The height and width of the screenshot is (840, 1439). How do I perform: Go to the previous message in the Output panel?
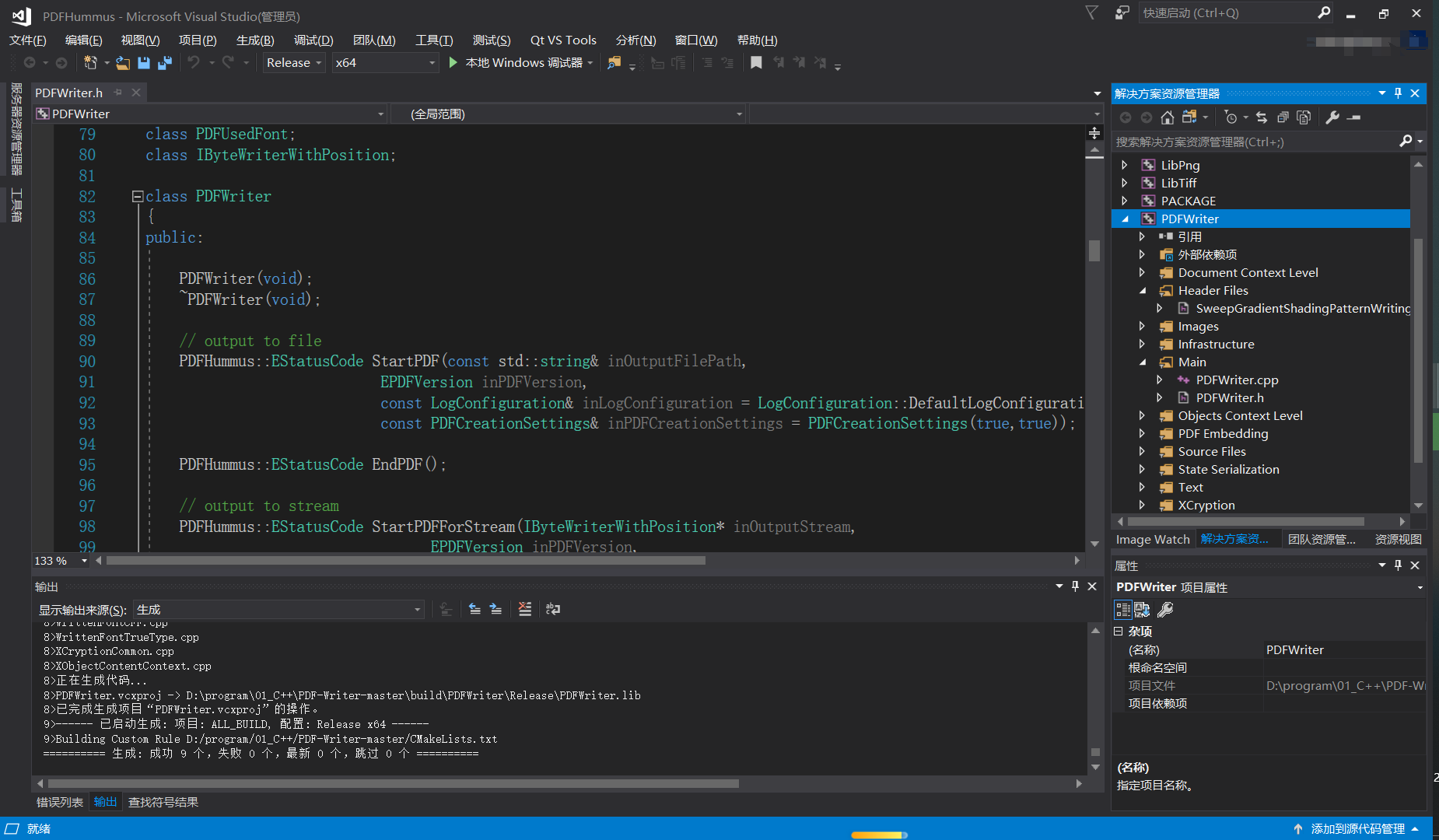coord(474,609)
